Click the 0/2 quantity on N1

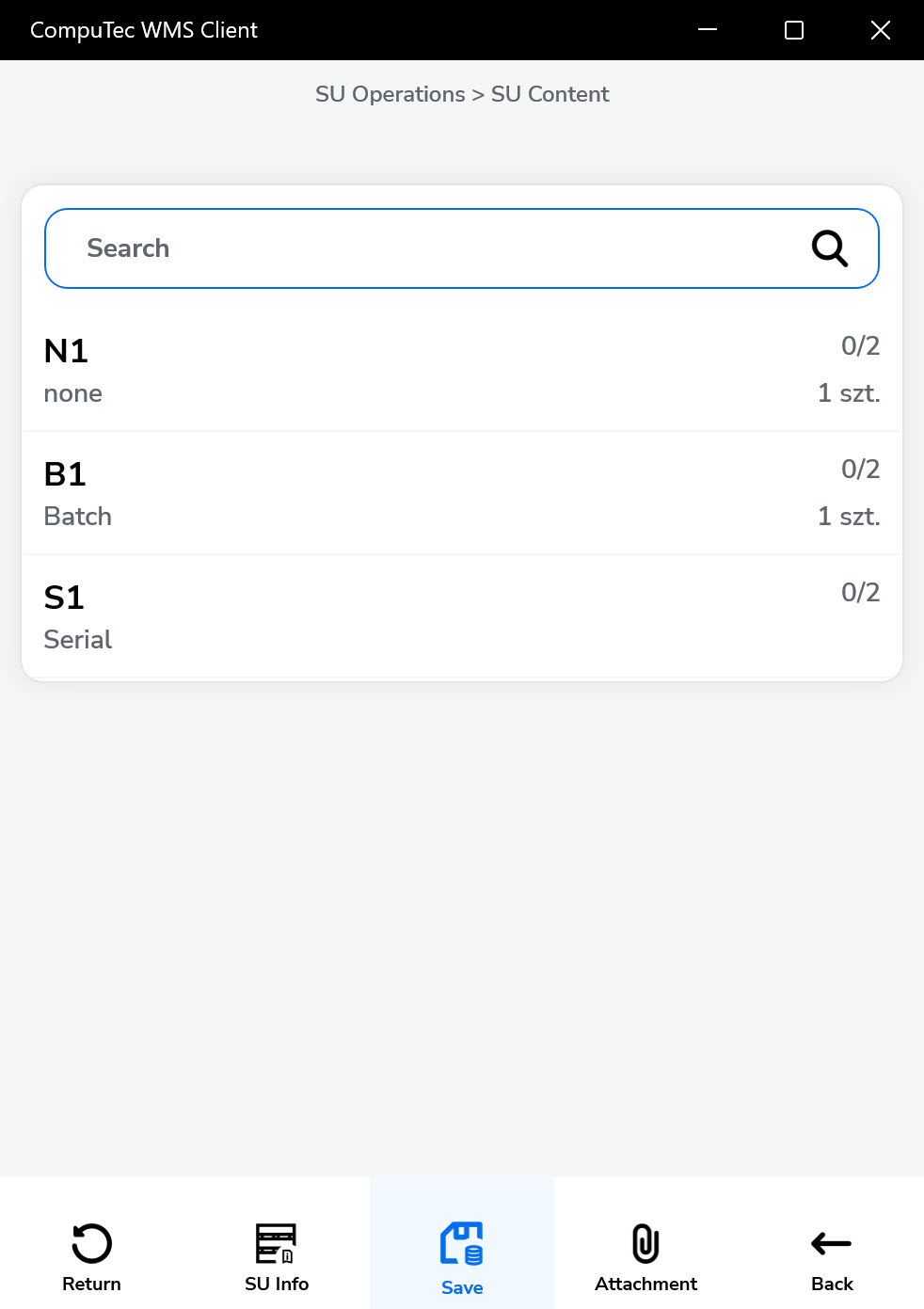[x=860, y=346]
